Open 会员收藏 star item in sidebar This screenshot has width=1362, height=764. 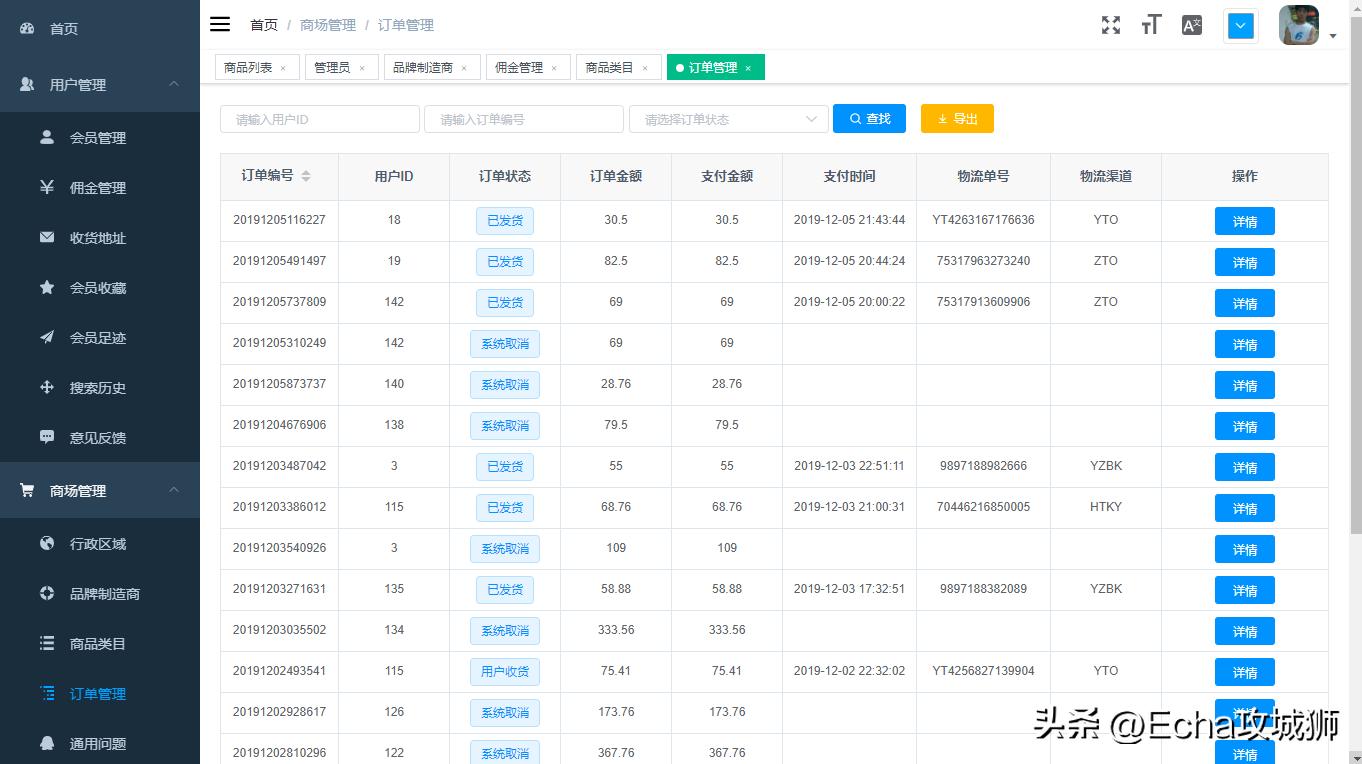pyautogui.click(x=97, y=288)
